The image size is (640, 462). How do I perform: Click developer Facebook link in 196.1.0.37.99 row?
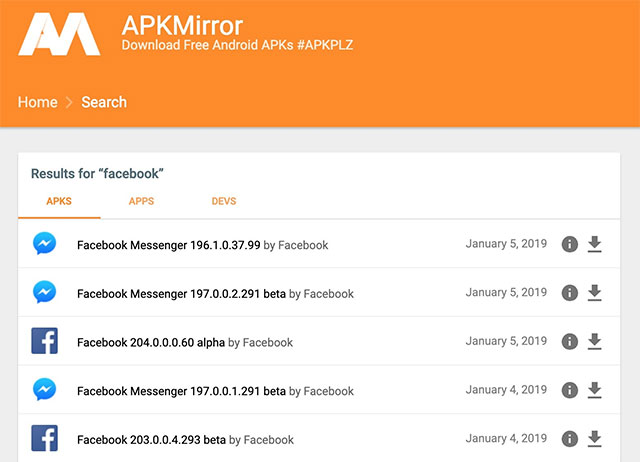click(303, 245)
